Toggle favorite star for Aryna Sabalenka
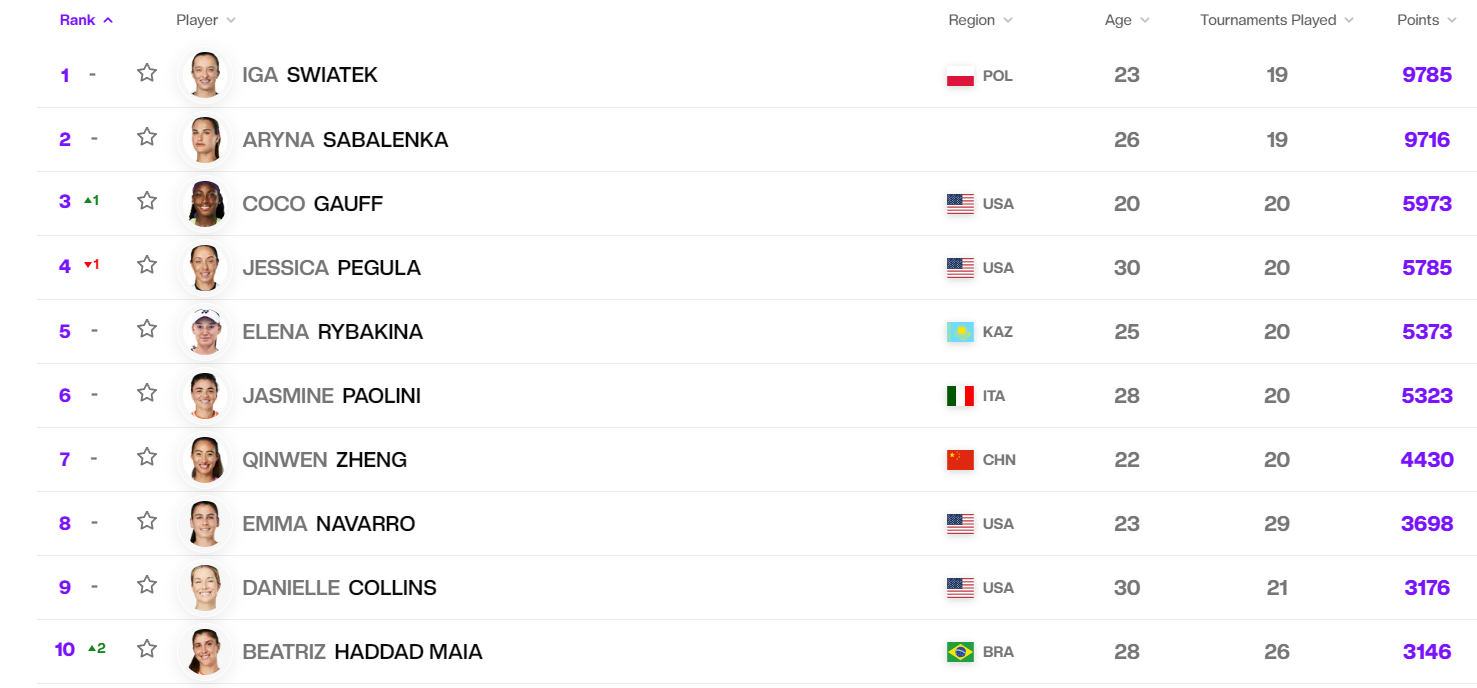This screenshot has height=688, width=1477. [147, 137]
